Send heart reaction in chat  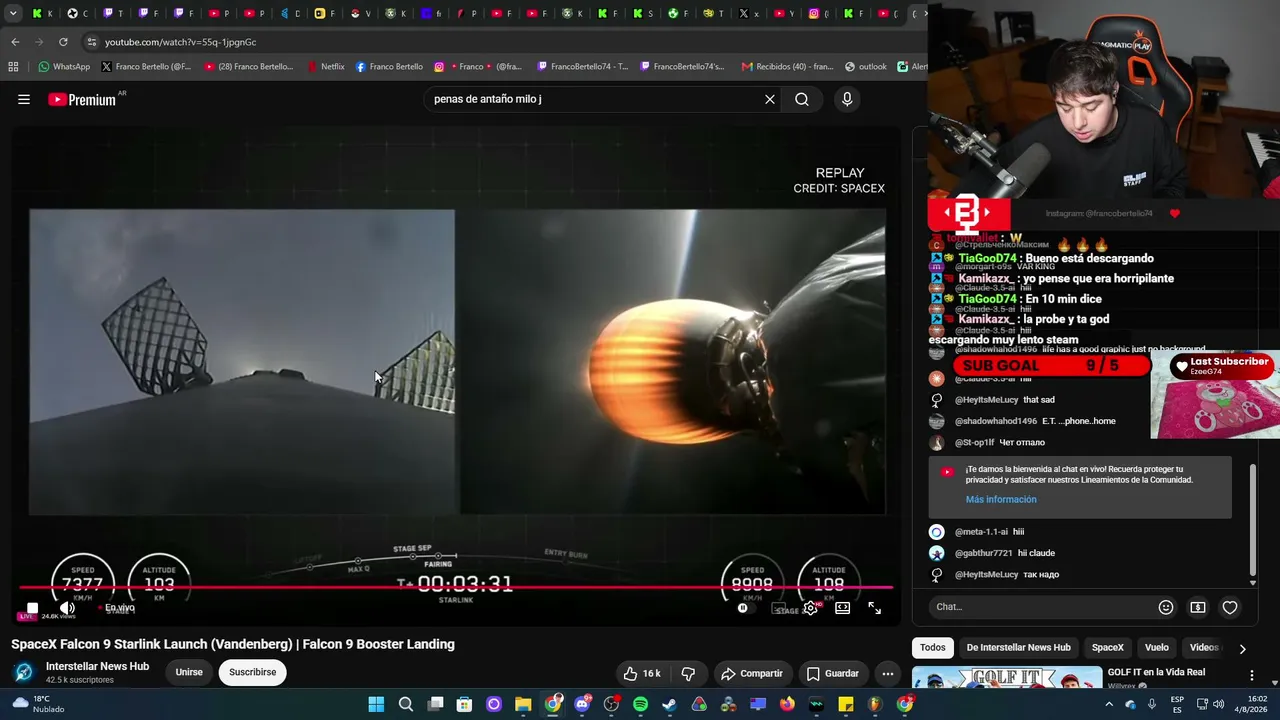pyautogui.click(x=1230, y=607)
